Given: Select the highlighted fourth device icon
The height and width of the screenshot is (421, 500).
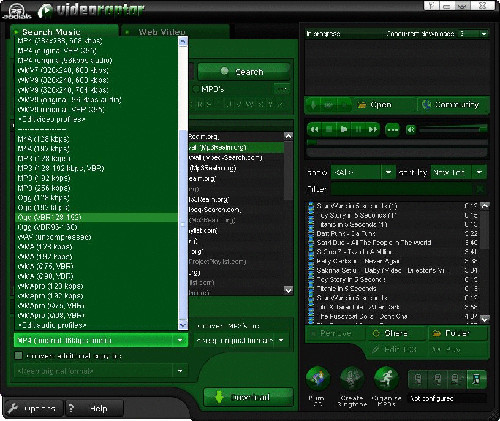Looking at the screenshot, I should [476, 379].
